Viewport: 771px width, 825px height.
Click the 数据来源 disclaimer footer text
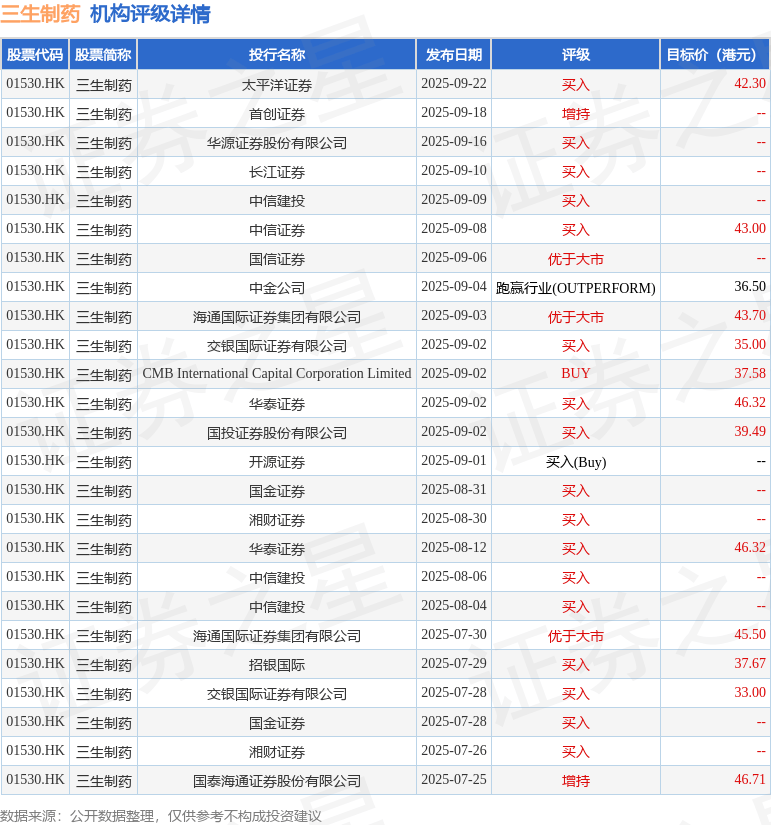161,816
